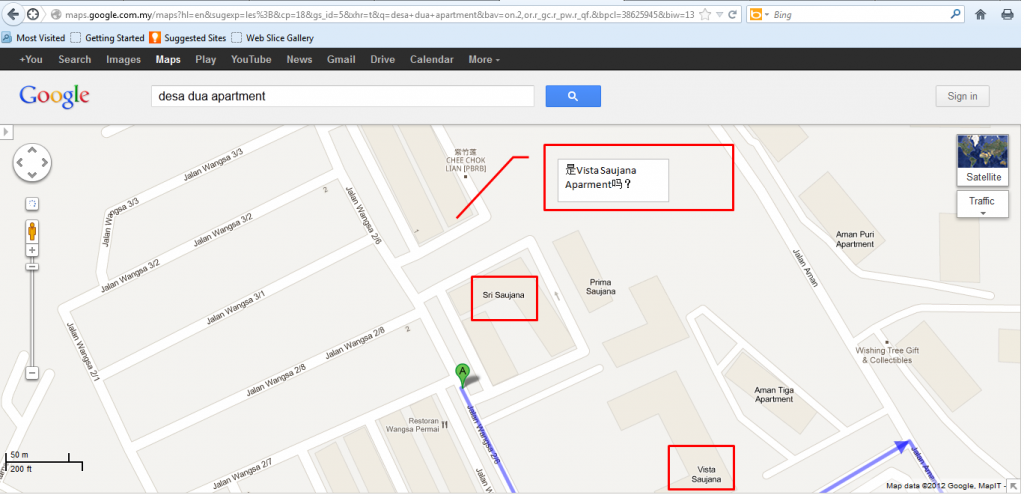The image size is (1024, 494).
Task: Select the Pegman street view icon
Action: pos(32,231)
